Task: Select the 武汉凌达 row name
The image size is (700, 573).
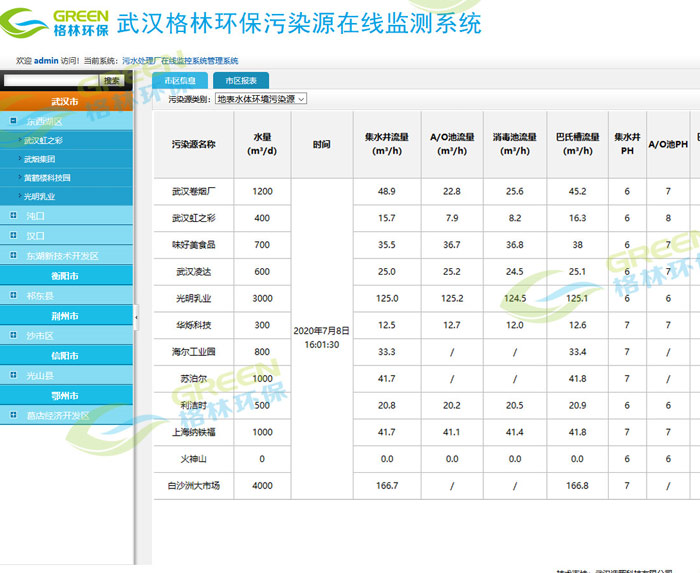Action: (194, 272)
